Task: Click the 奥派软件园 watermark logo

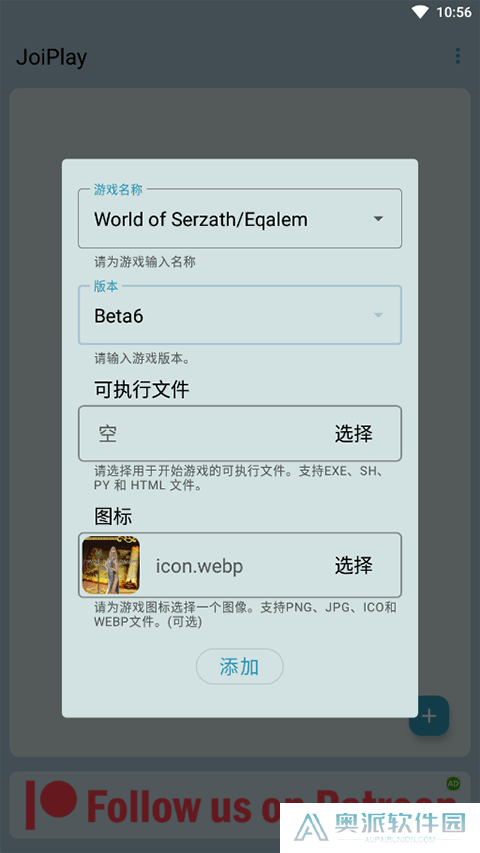Action: pos(380,827)
